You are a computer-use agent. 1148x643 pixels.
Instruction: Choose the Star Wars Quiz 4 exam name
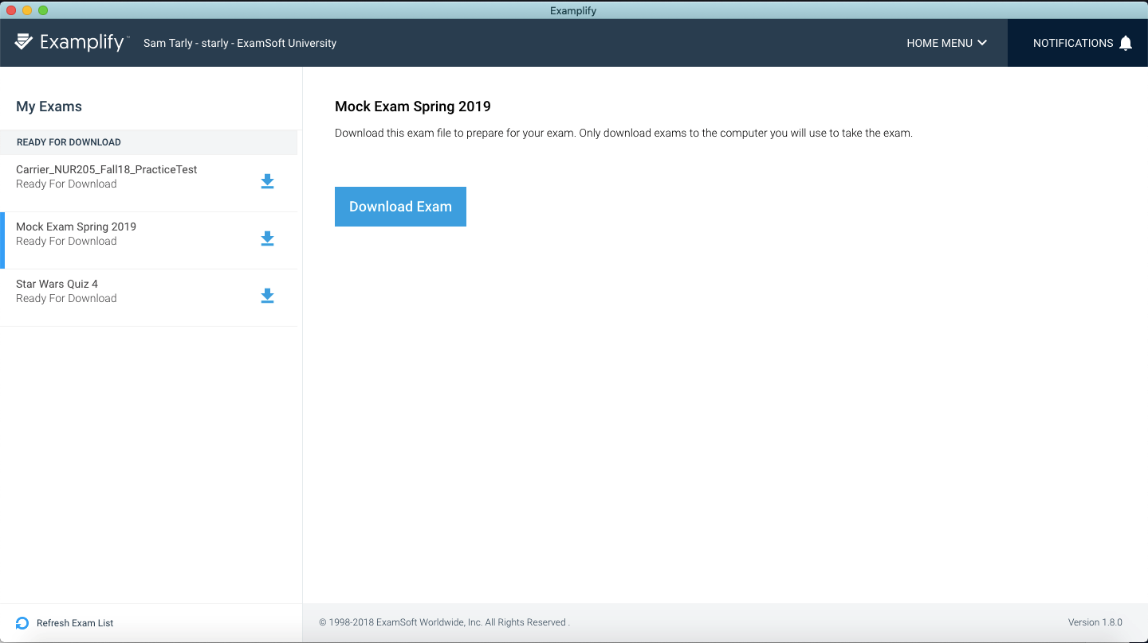57,284
